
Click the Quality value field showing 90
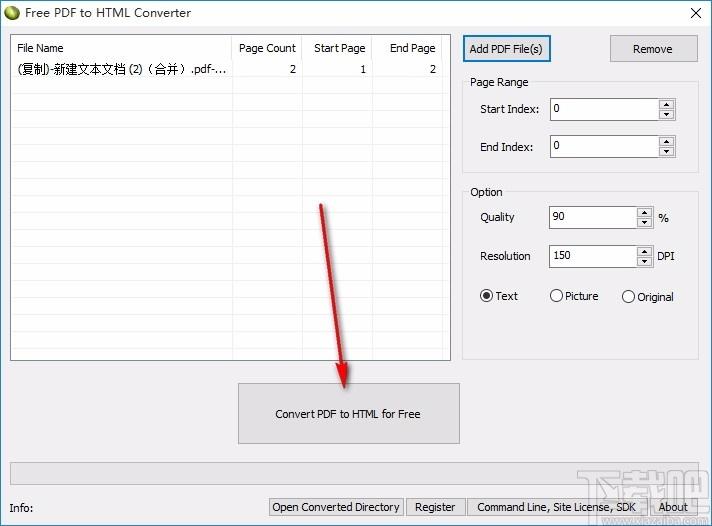[593, 217]
